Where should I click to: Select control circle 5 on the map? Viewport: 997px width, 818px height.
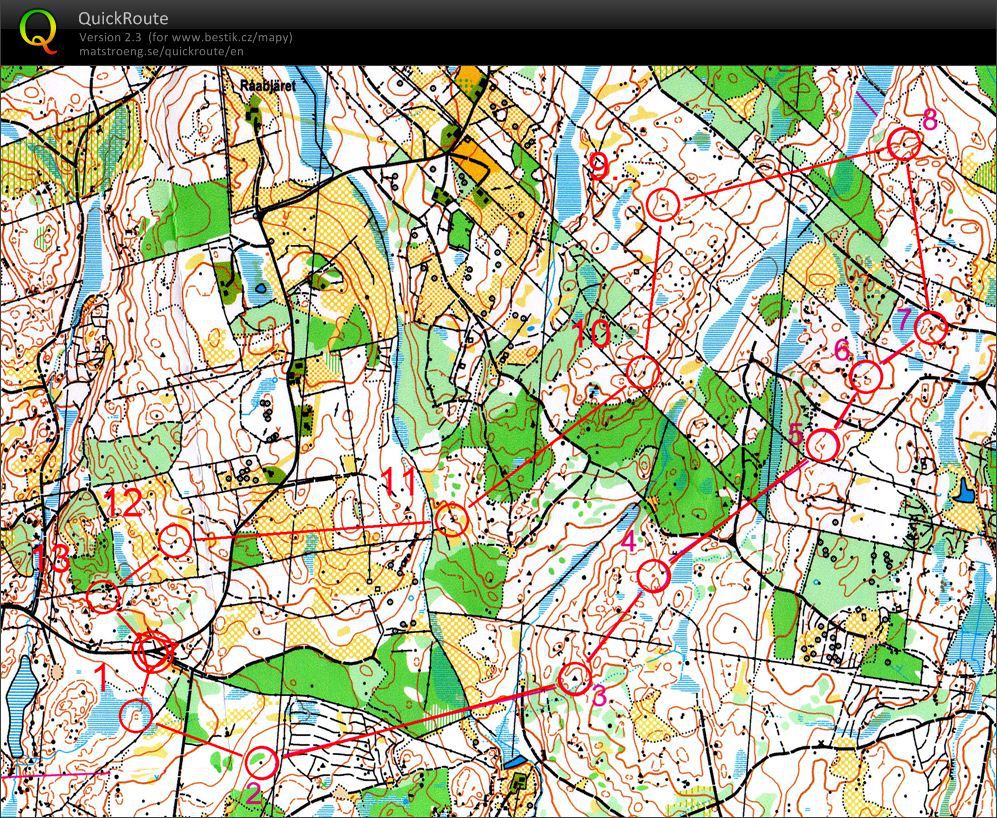tap(822, 445)
